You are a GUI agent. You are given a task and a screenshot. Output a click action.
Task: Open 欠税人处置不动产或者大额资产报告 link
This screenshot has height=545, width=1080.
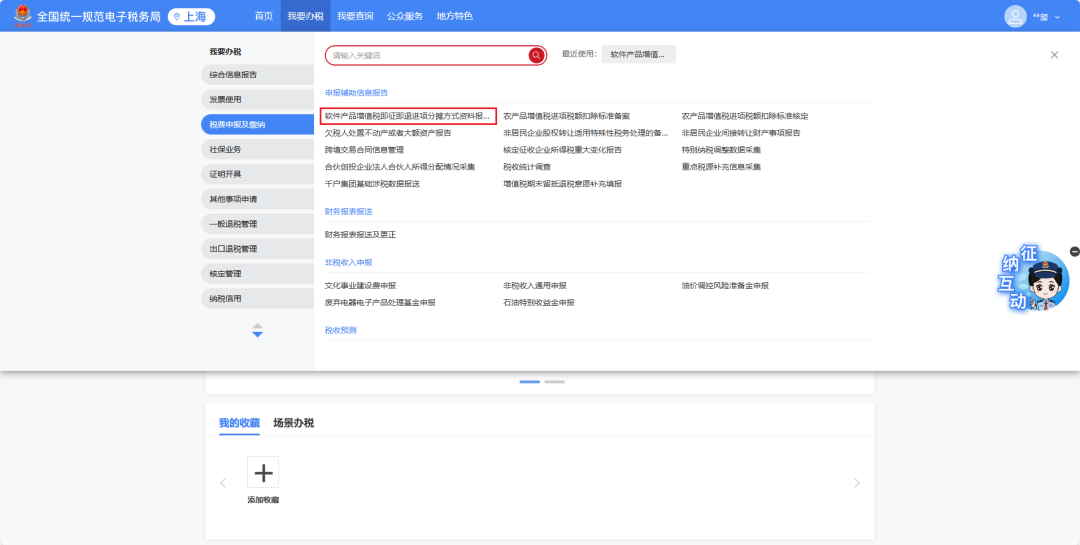coord(388,133)
